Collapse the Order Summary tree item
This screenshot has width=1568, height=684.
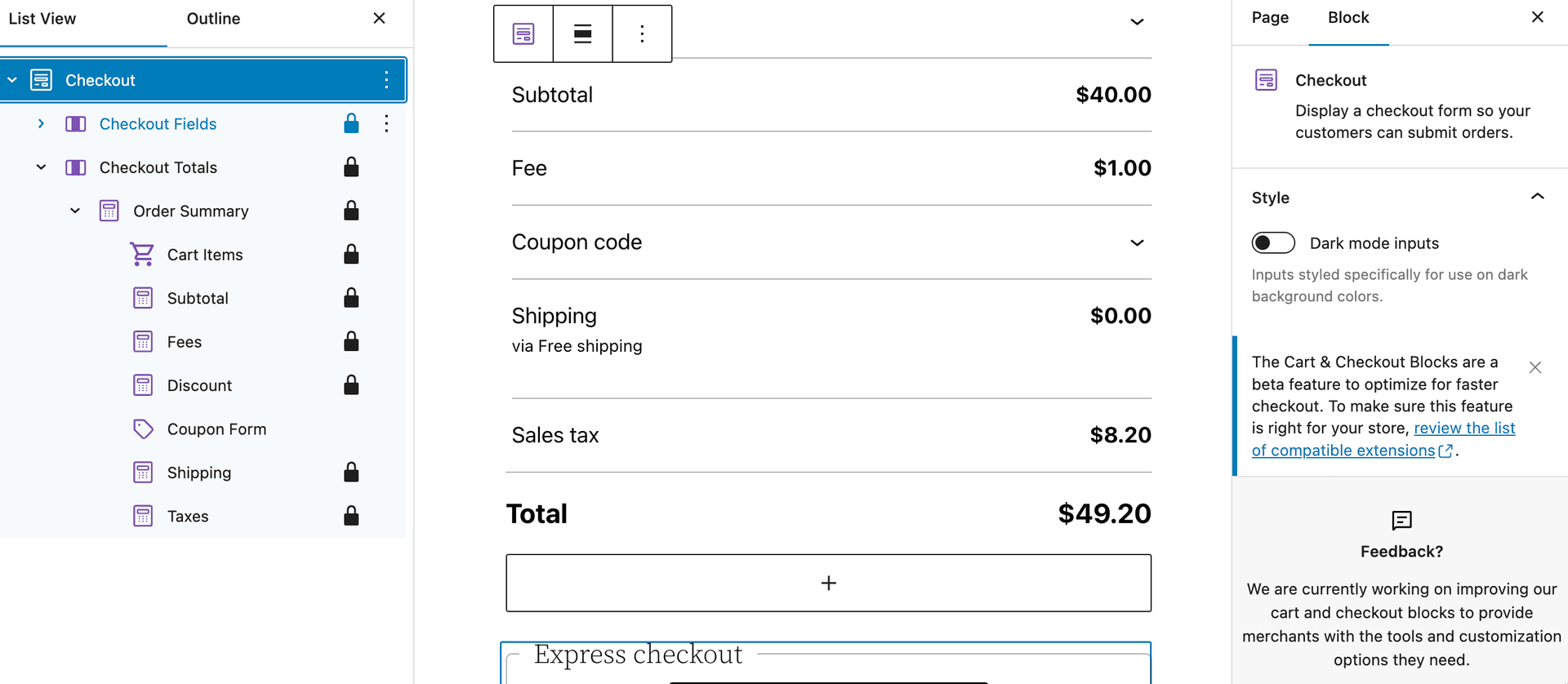(74, 210)
